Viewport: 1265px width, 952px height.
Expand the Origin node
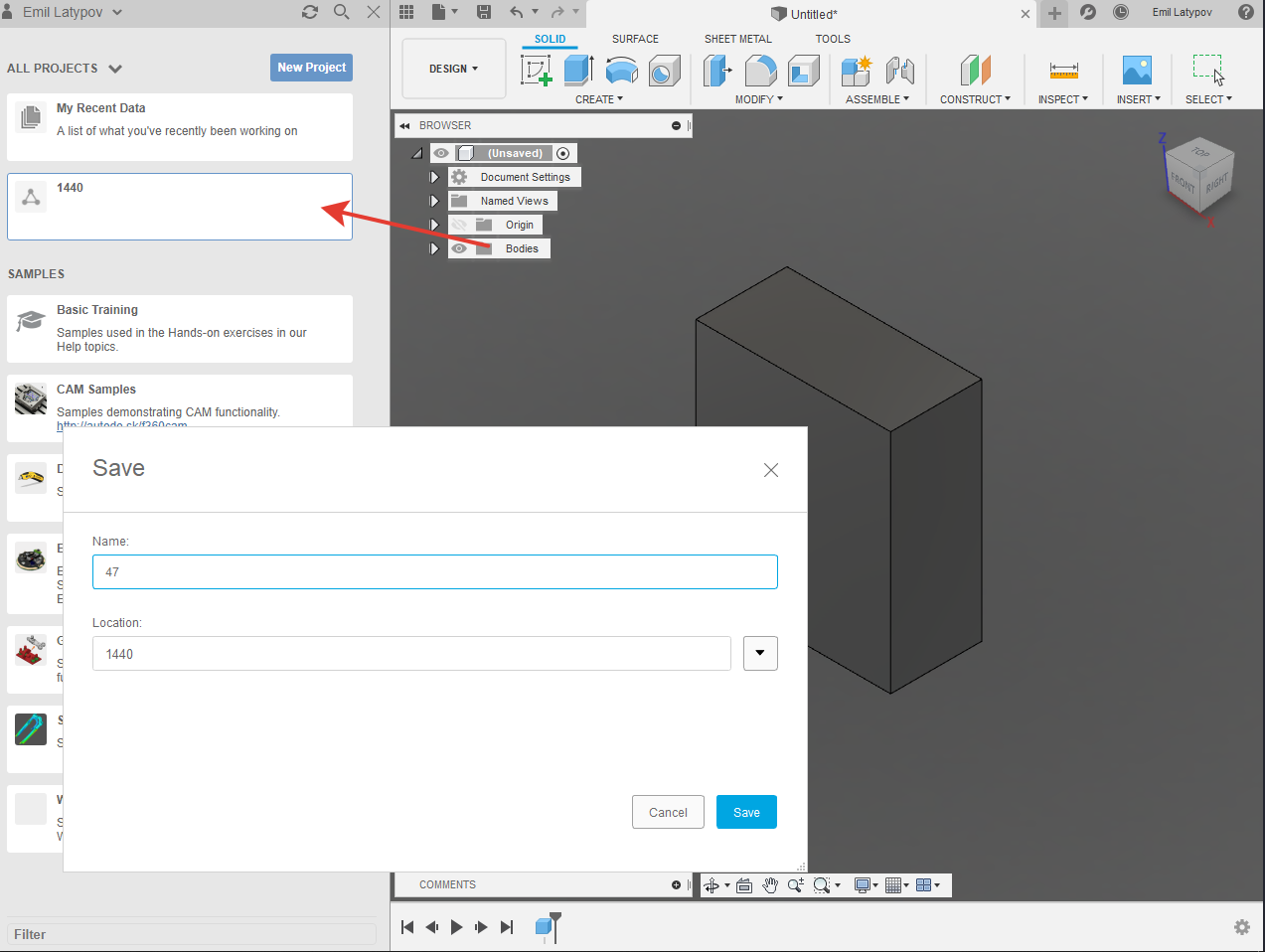[434, 225]
